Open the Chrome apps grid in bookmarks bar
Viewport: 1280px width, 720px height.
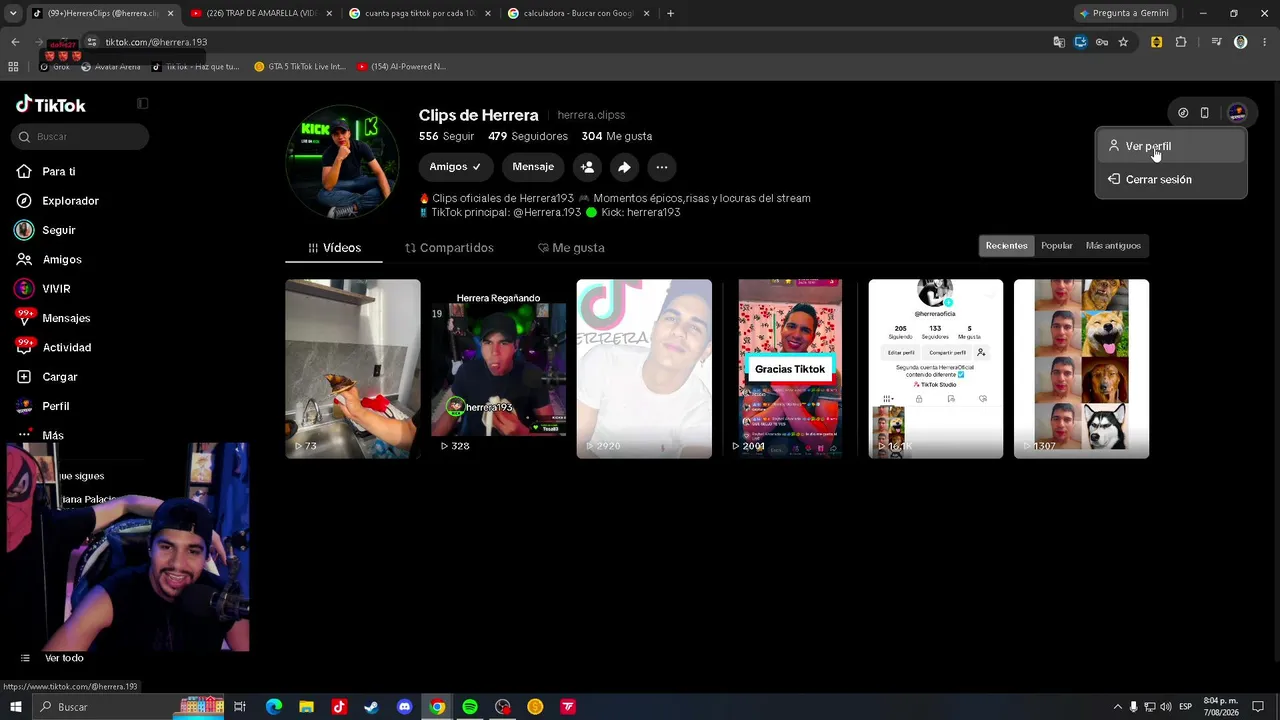coord(13,66)
